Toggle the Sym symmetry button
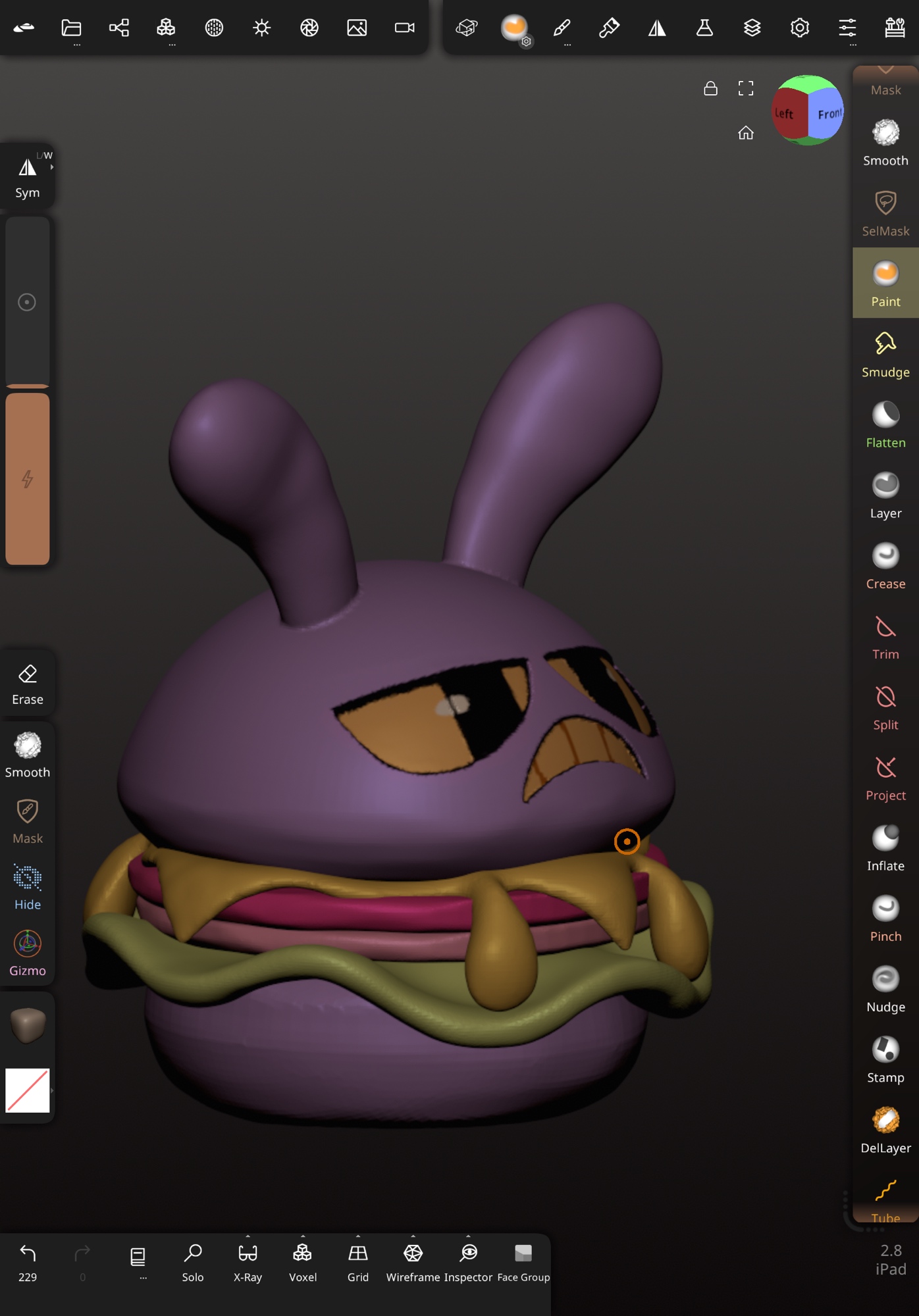919x1316 pixels. coord(27,177)
